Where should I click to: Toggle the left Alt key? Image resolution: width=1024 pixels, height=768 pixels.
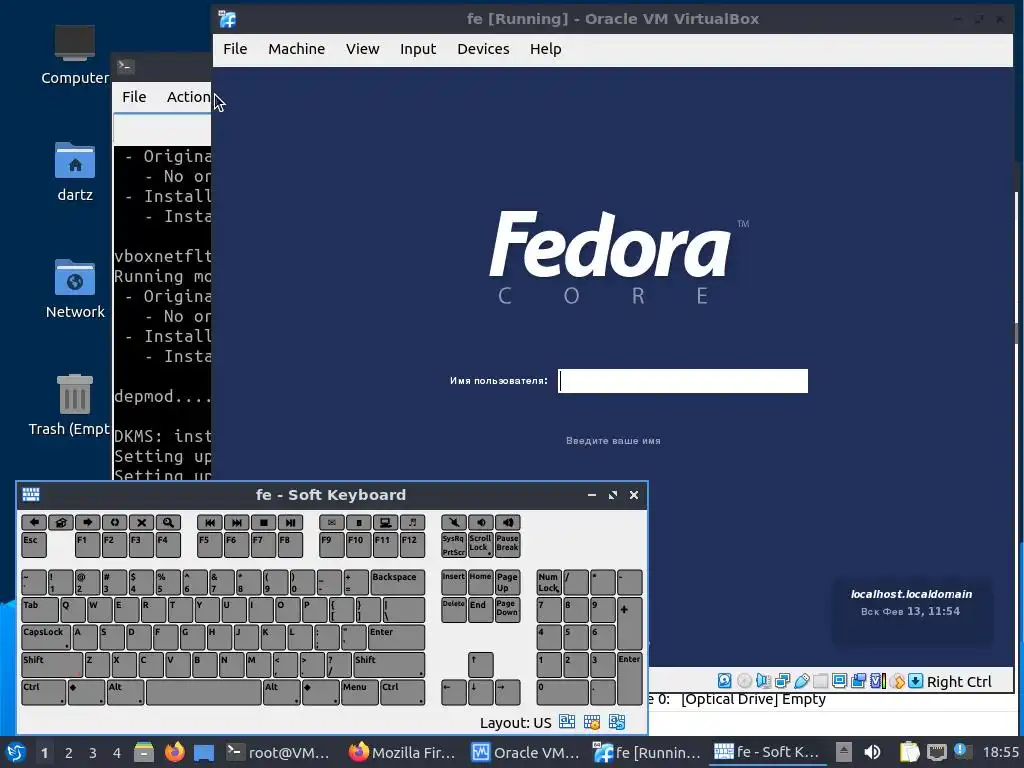pos(125,692)
